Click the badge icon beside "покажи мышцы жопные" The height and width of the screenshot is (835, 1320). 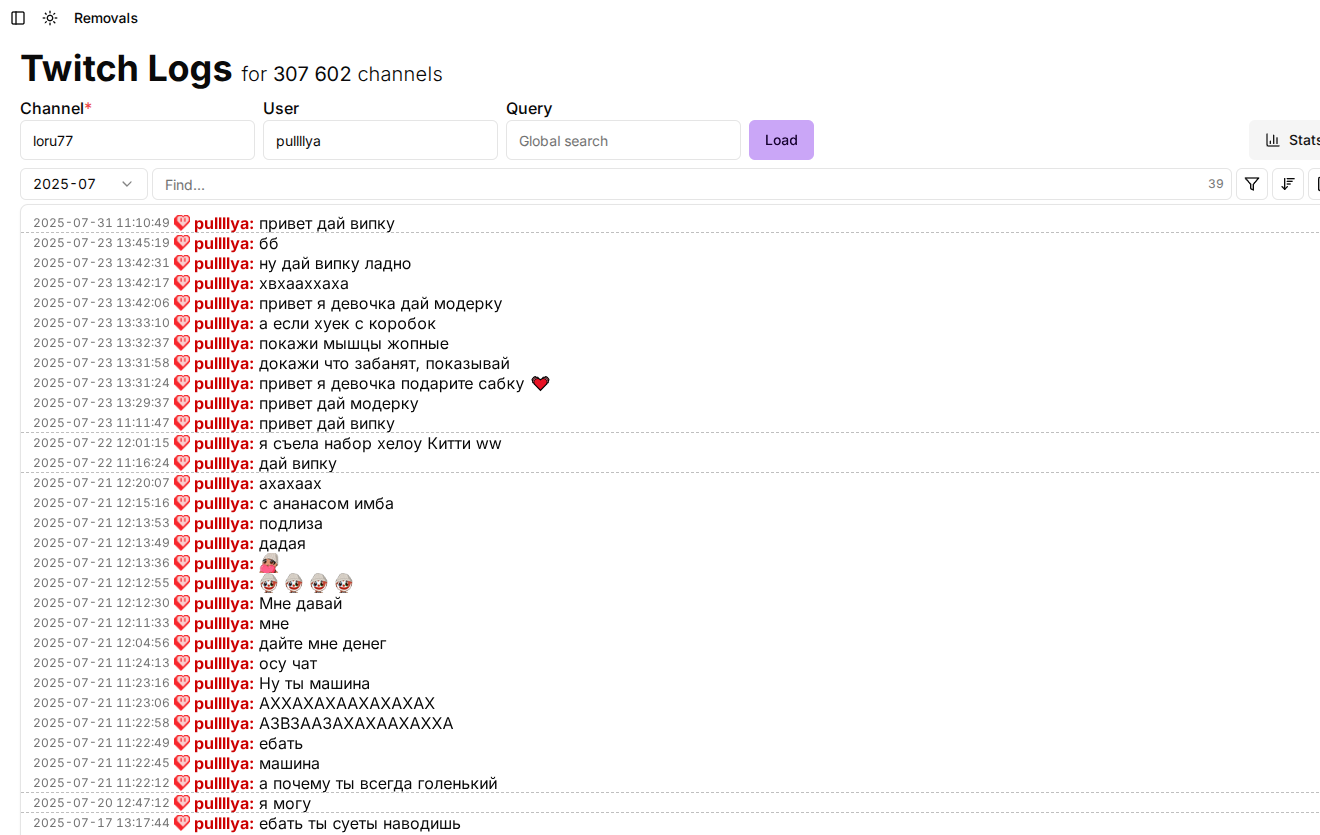pyautogui.click(x=182, y=343)
